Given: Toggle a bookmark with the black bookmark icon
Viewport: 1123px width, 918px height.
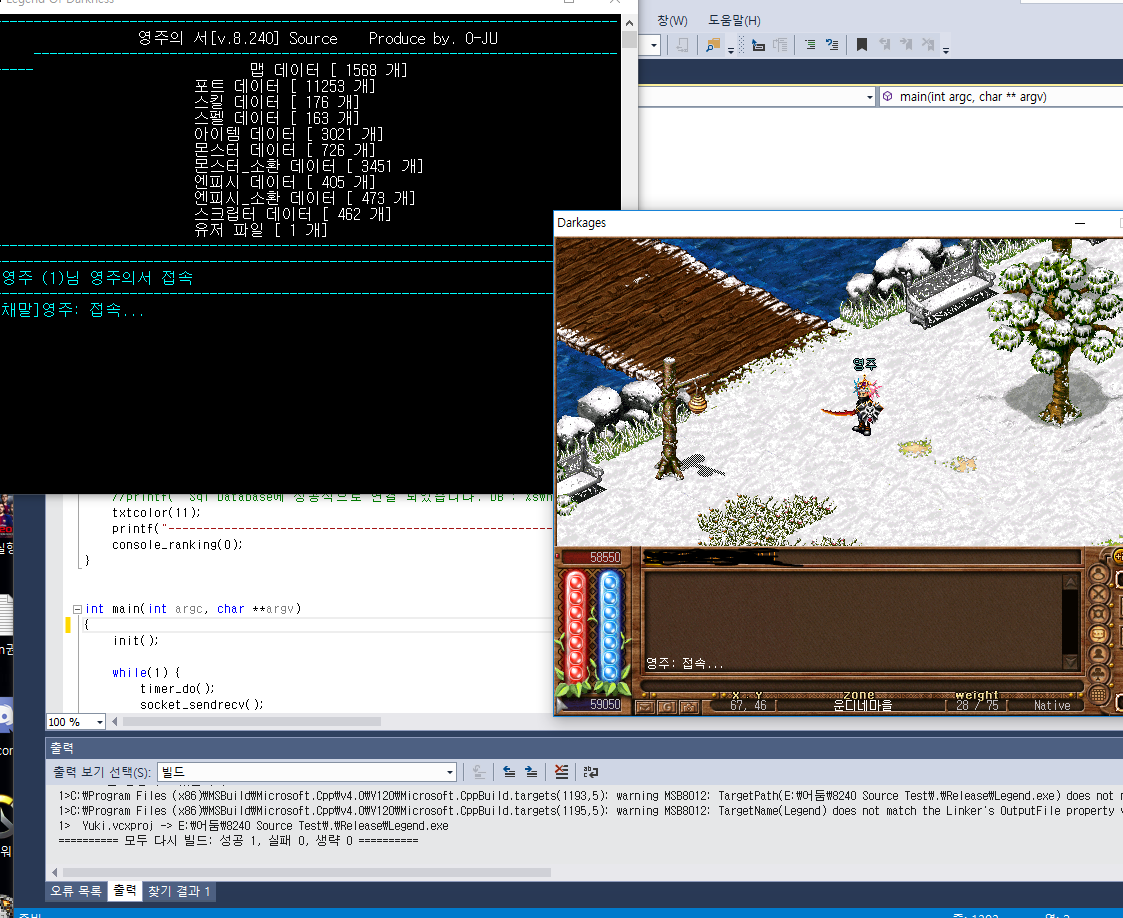Looking at the screenshot, I should point(862,45).
